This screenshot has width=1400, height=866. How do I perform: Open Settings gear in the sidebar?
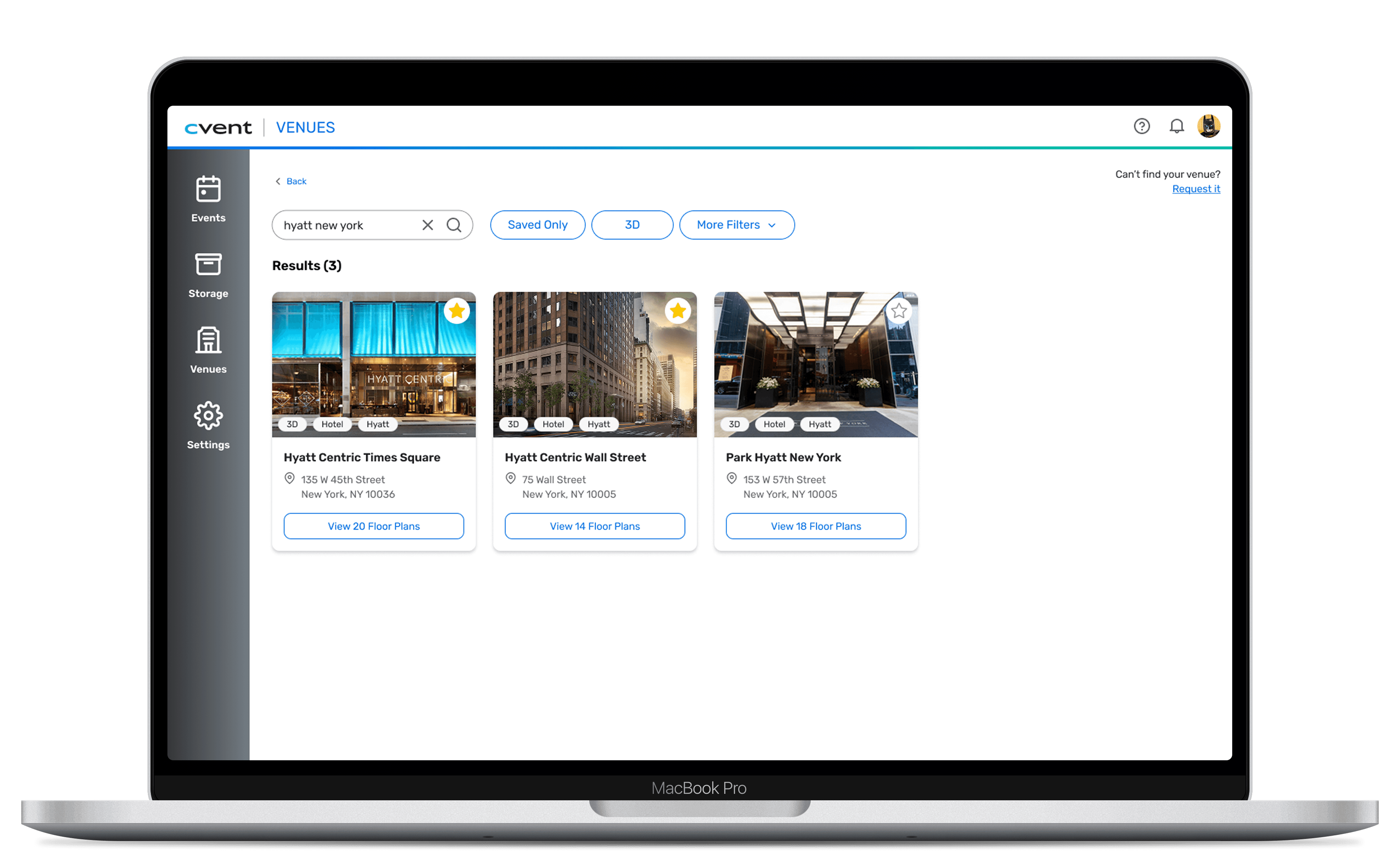coord(208,425)
